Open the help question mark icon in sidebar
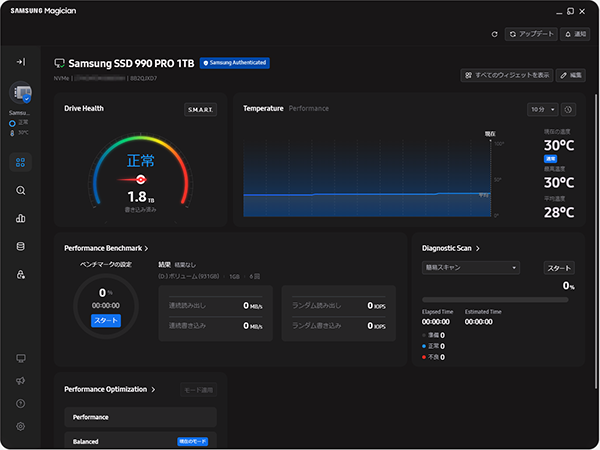The height and width of the screenshot is (450, 600). tap(21, 403)
